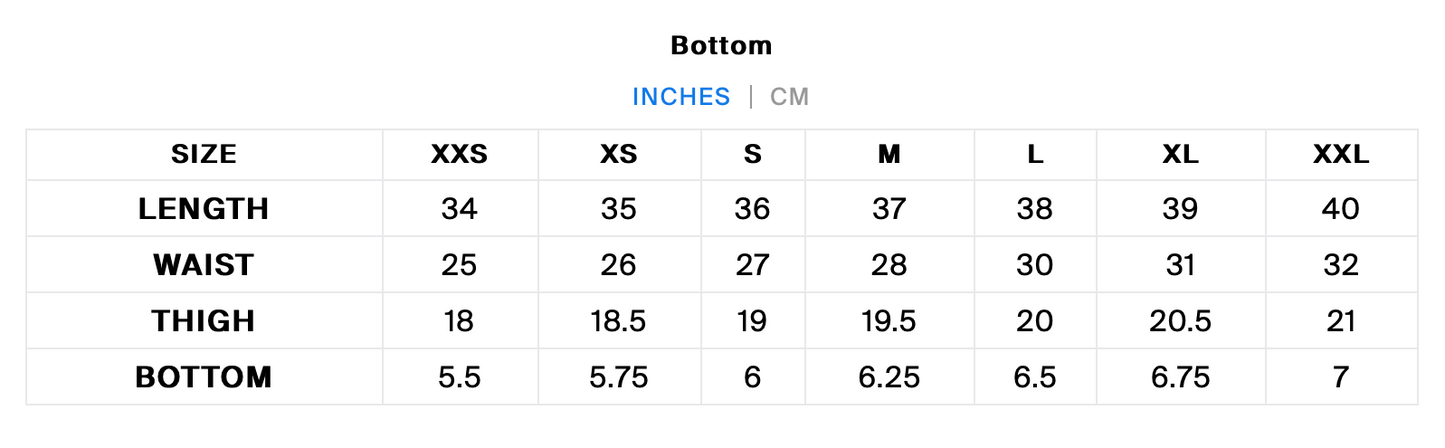Select the XL size column header
The height and width of the screenshot is (448, 1445).
click(x=1181, y=154)
